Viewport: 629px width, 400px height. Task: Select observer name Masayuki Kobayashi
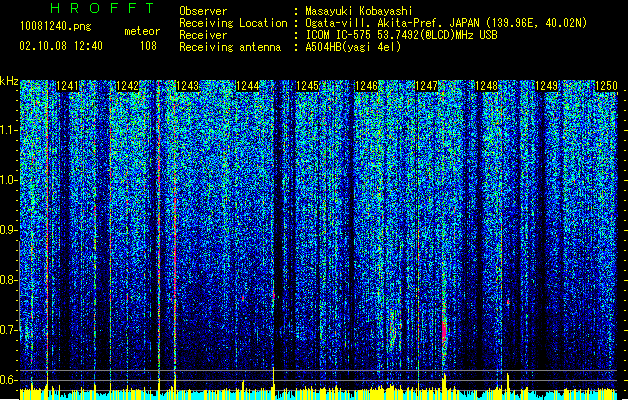click(359, 11)
